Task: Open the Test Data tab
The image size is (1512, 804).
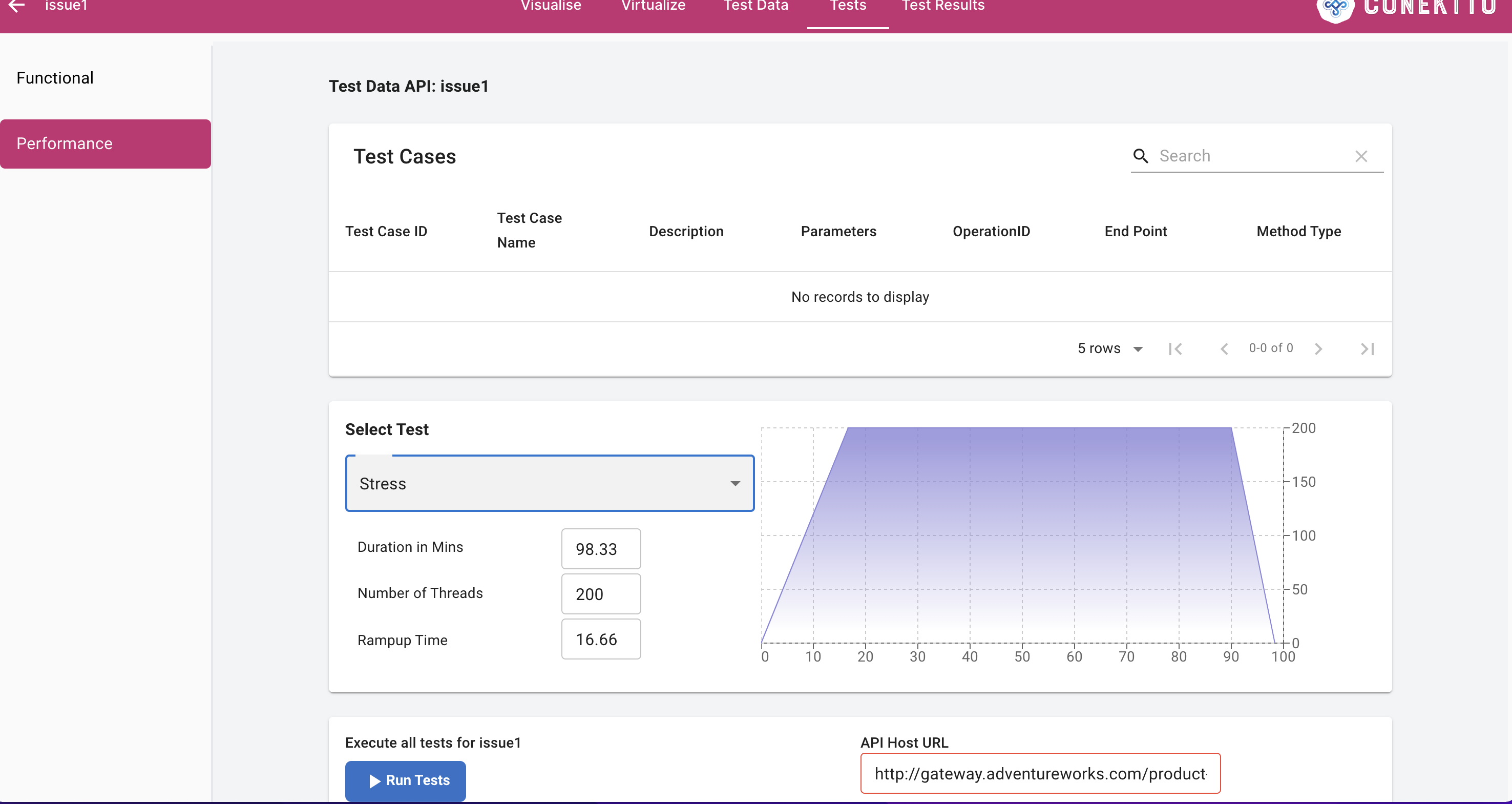Action: [756, 6]
